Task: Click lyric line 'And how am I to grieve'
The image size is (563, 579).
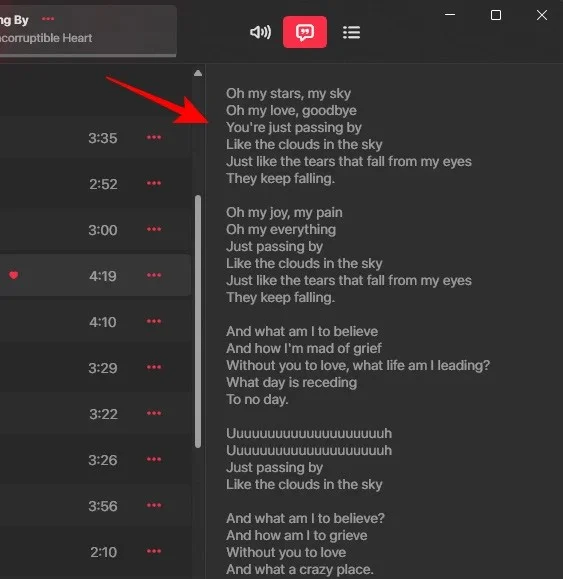Action: (297, 535)
